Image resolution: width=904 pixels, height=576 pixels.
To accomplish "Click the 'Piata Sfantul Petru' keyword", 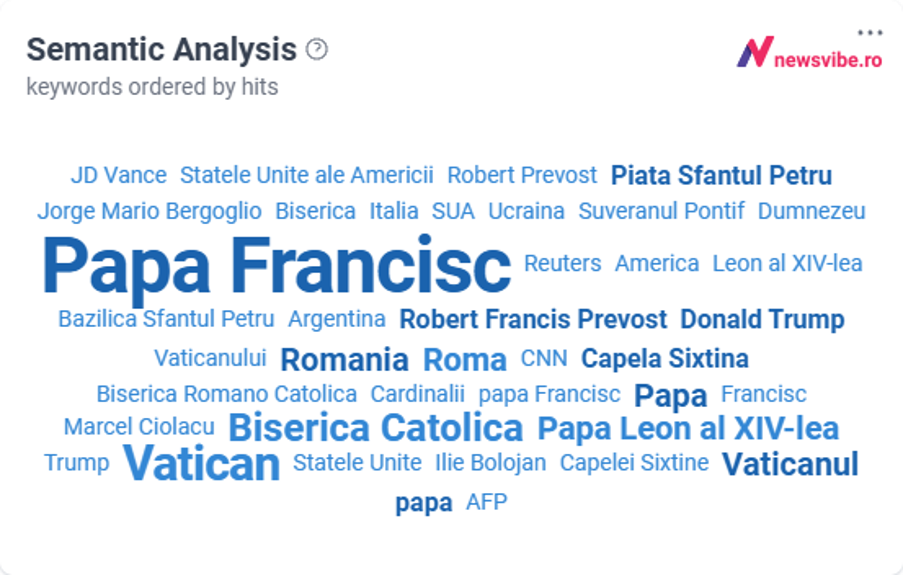I will pyautogui.click(x=721, y=175).
